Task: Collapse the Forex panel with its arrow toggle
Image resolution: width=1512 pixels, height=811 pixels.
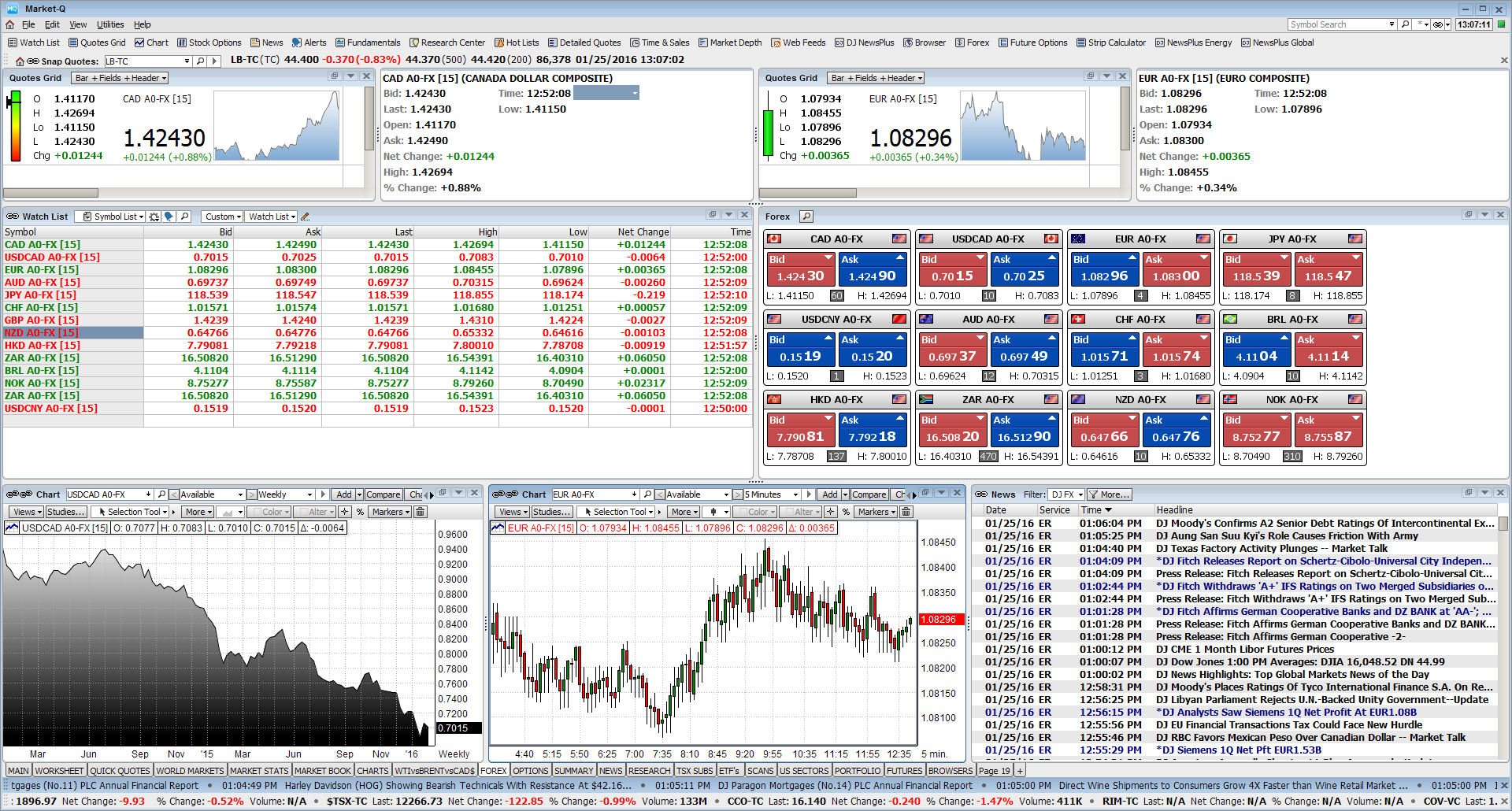Action: click(x=1484, y=216)
